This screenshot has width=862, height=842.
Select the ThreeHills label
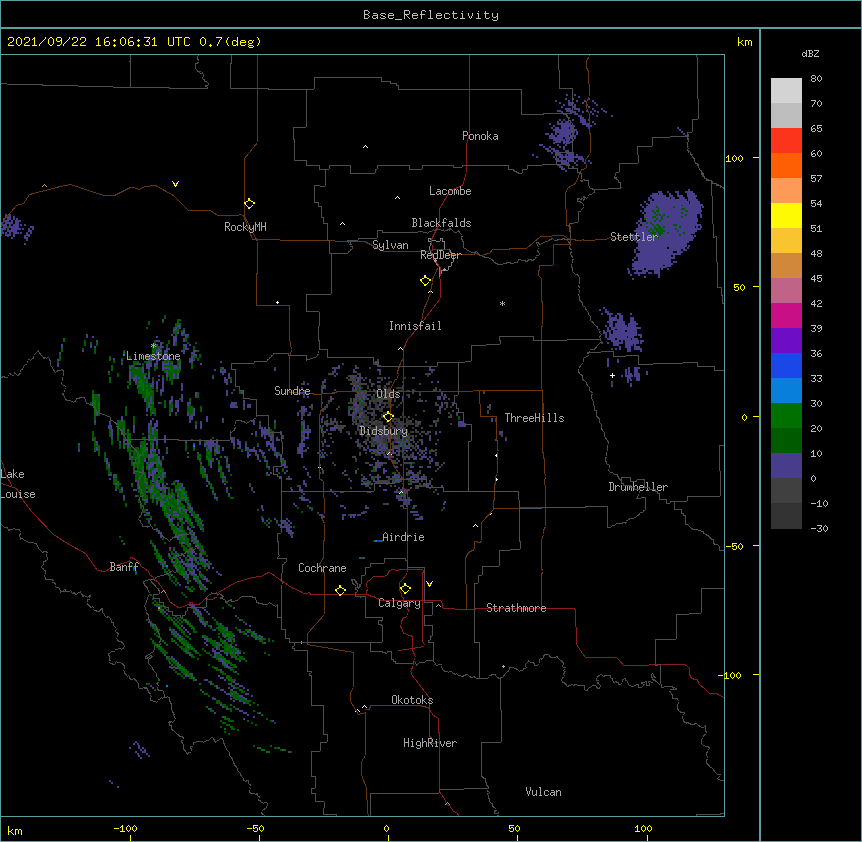pyautogui.click(x=534, y=418)
